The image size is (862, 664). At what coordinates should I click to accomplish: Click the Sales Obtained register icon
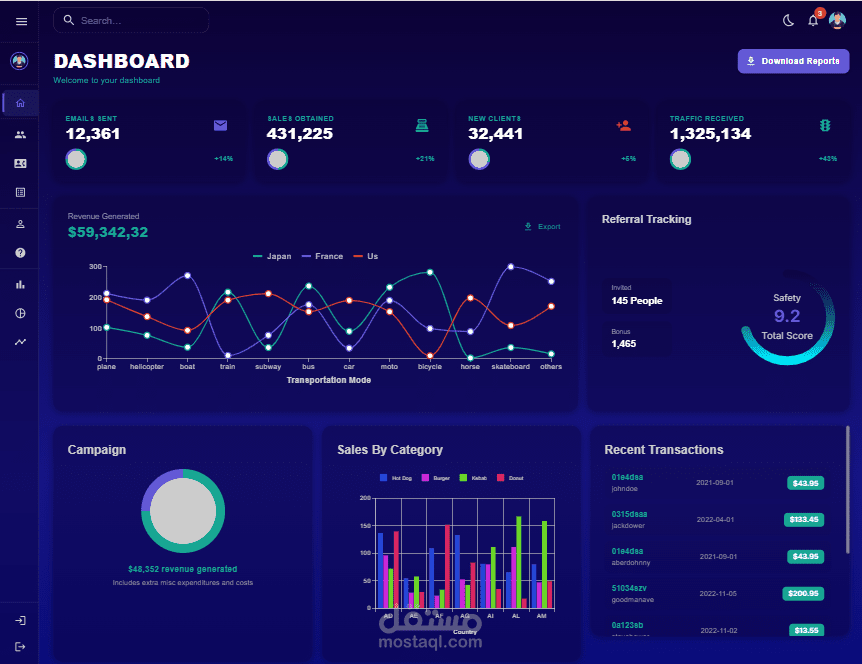[422, 126]
